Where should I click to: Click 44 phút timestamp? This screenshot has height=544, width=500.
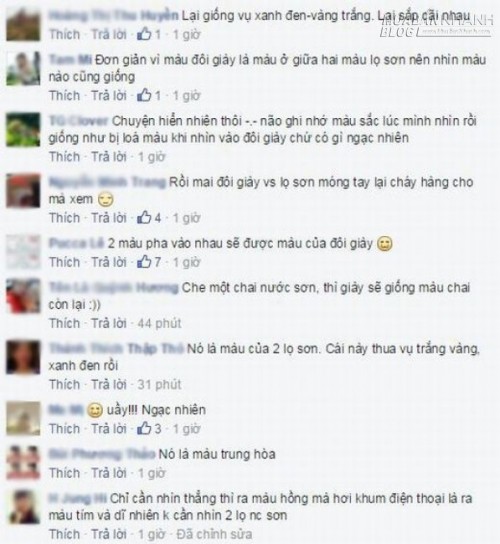(x=159, y=323)
